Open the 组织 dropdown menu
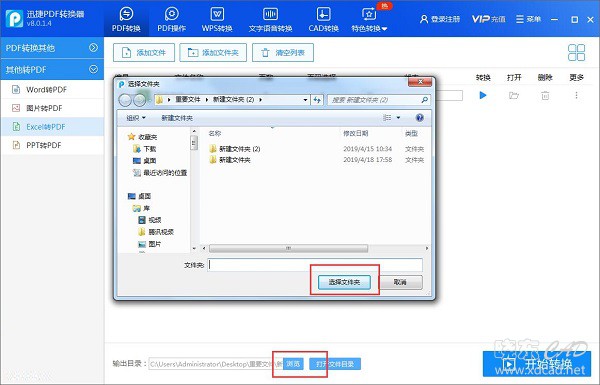The height and width of the screenshot is (385, 600). click(x=136, y=118)
